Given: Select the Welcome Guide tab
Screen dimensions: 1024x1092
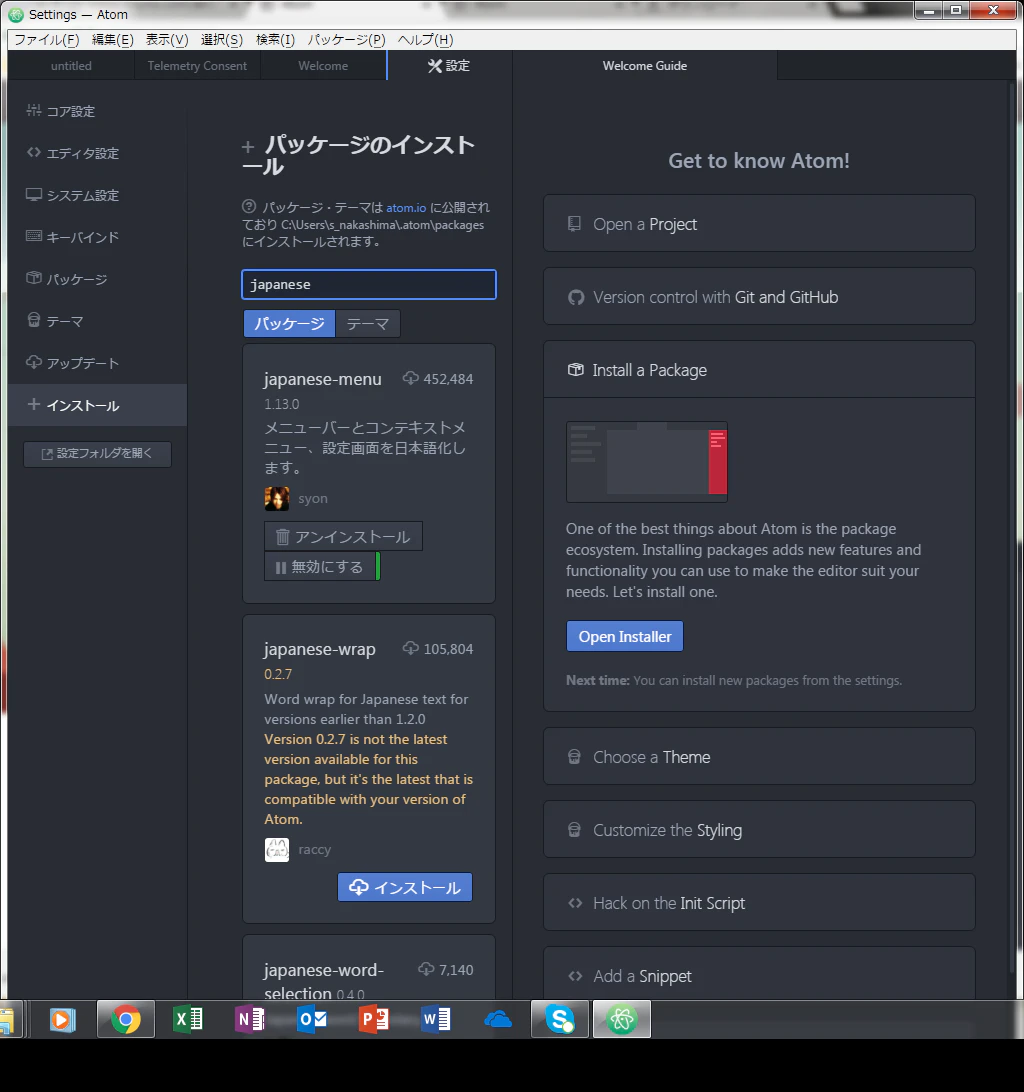Looking at the screenshot, I should (645, 65).
